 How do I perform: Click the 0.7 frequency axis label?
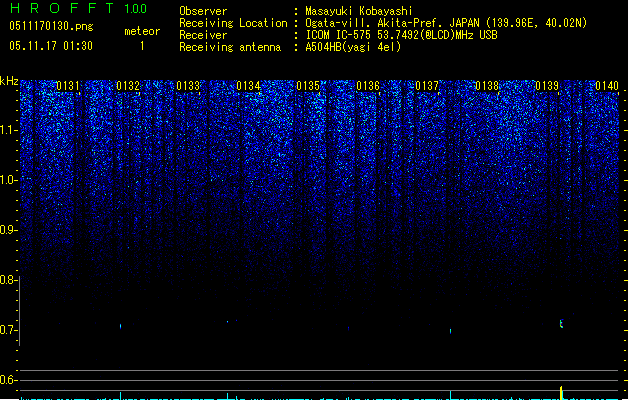[8, 330]
